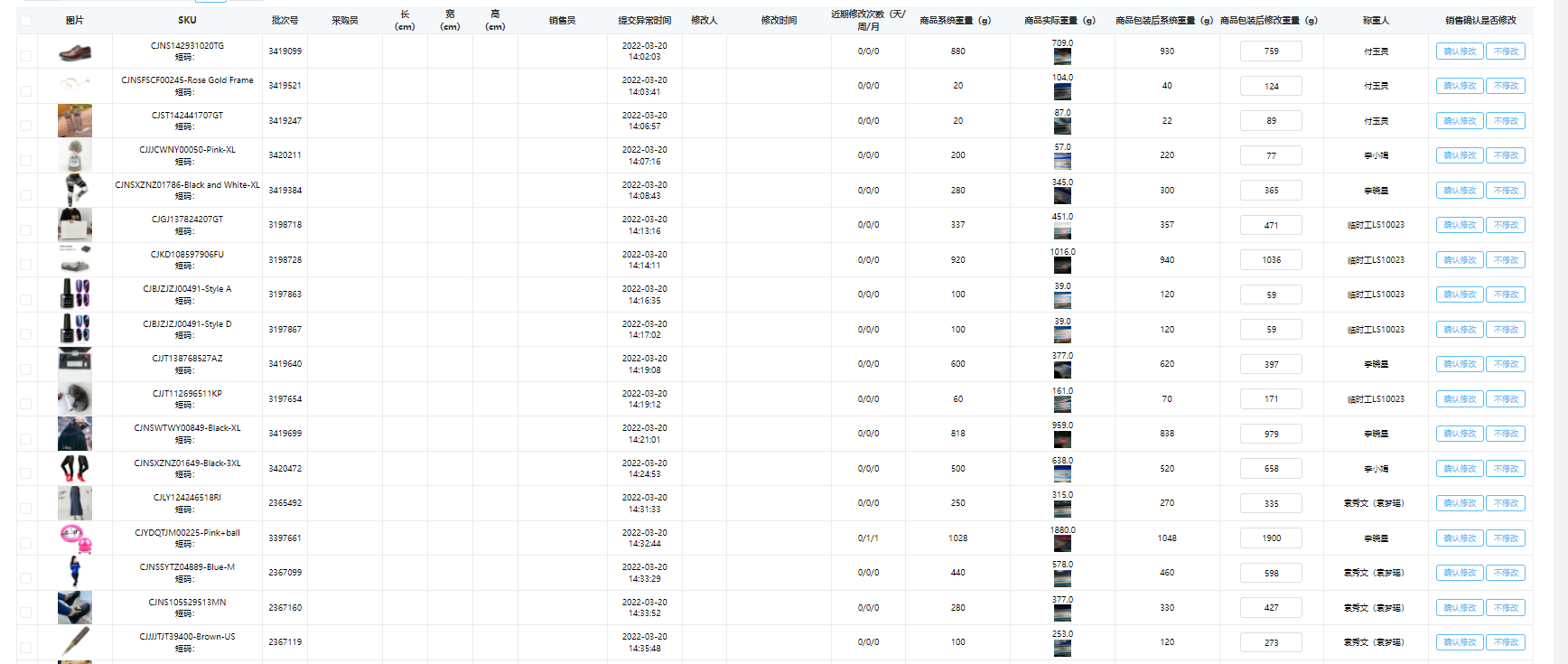The image size is (1568, 664).
Task: Click 确认修改 for SKU CJGJ137824207GT
Action: 1460,225
